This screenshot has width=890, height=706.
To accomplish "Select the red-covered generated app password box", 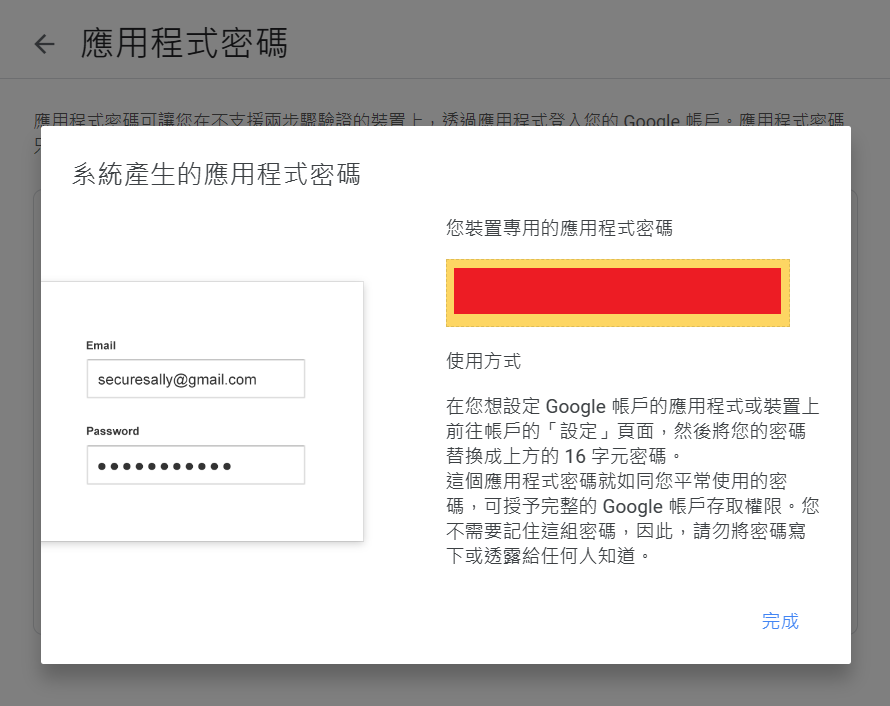I will pyautogui.click(x=617, y=291).
